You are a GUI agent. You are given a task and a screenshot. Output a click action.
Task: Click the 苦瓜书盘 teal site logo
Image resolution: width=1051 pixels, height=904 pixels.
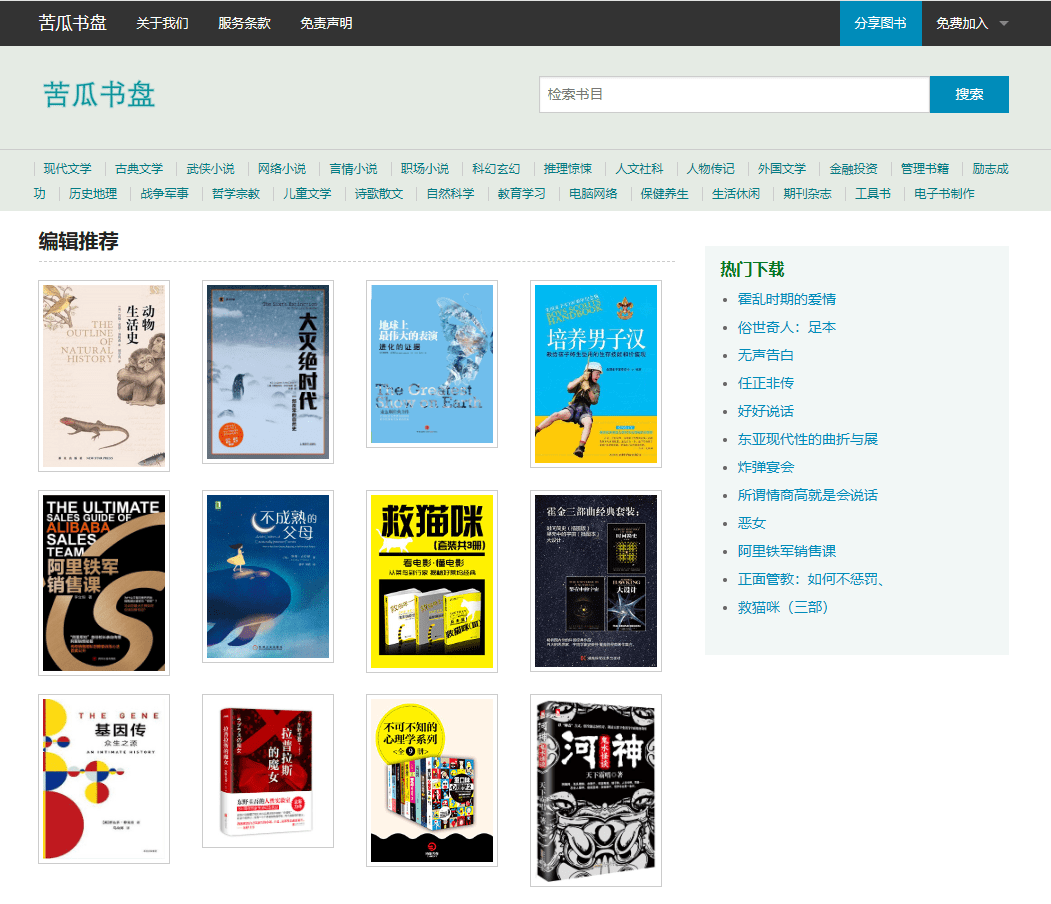point(99,94)
